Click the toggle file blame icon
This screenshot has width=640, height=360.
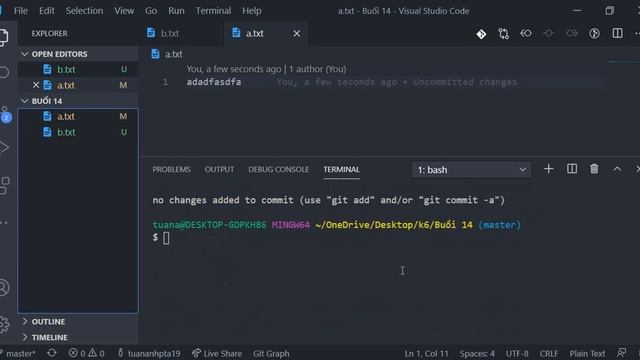click(594, 33)
